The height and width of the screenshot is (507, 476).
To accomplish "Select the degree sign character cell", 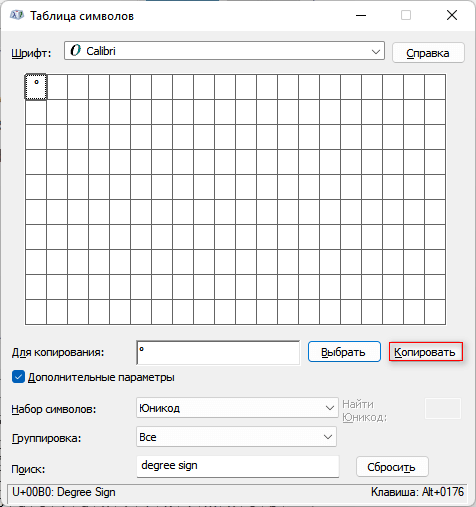I will [36, 87].
